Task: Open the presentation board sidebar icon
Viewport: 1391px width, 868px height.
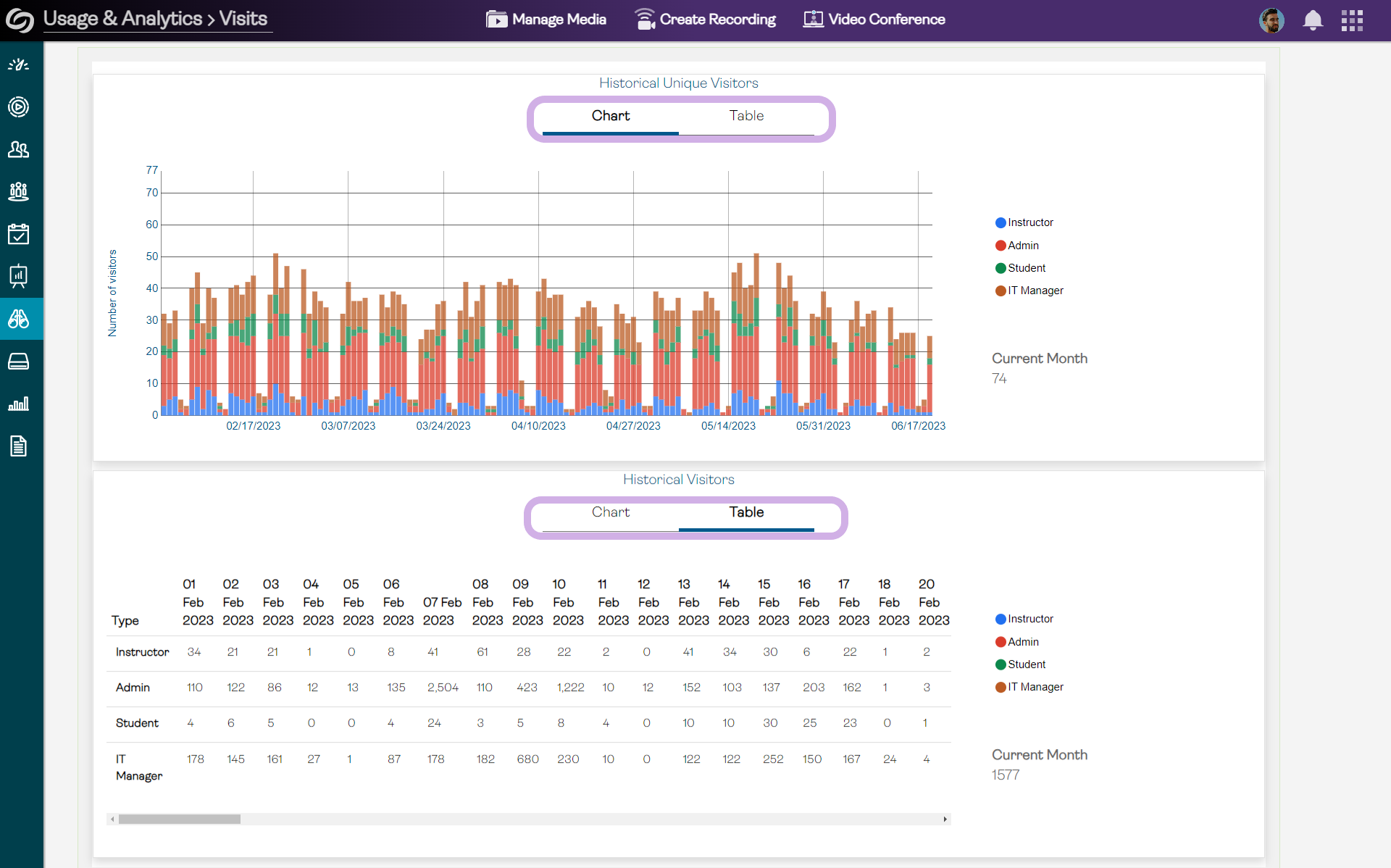Action: (19, 276)
